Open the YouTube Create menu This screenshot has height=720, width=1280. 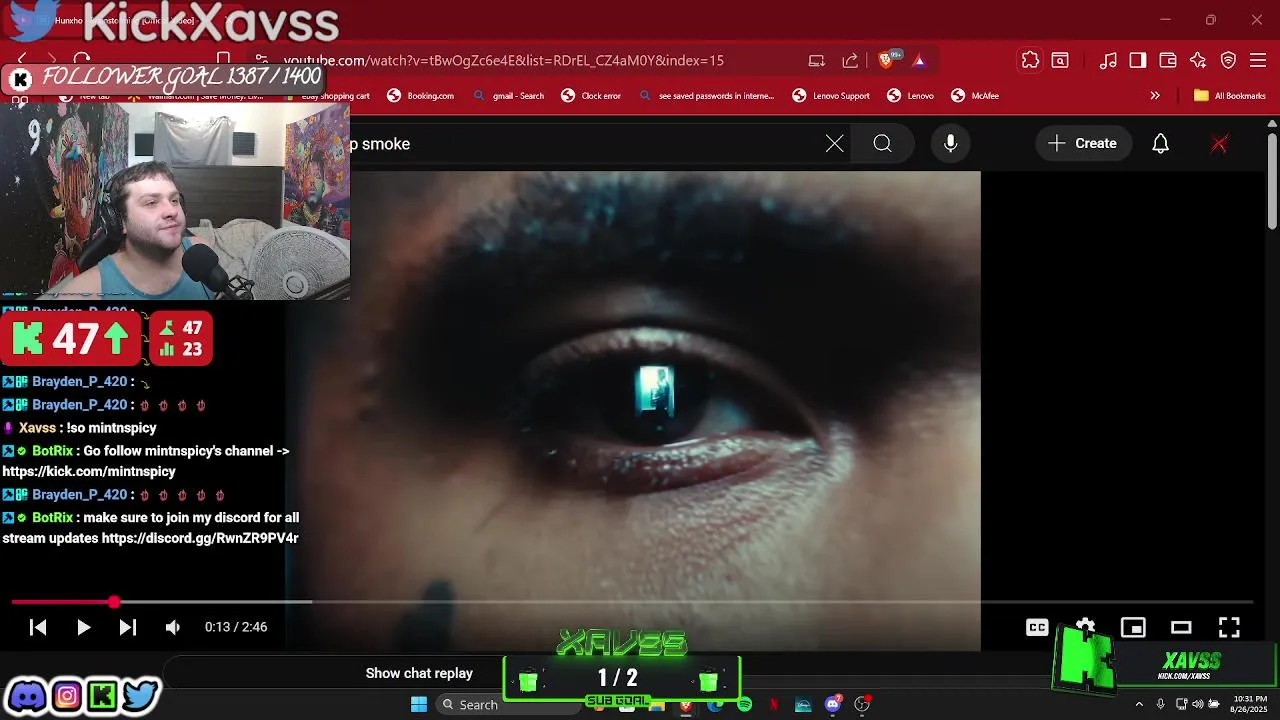coord(1083,144)
